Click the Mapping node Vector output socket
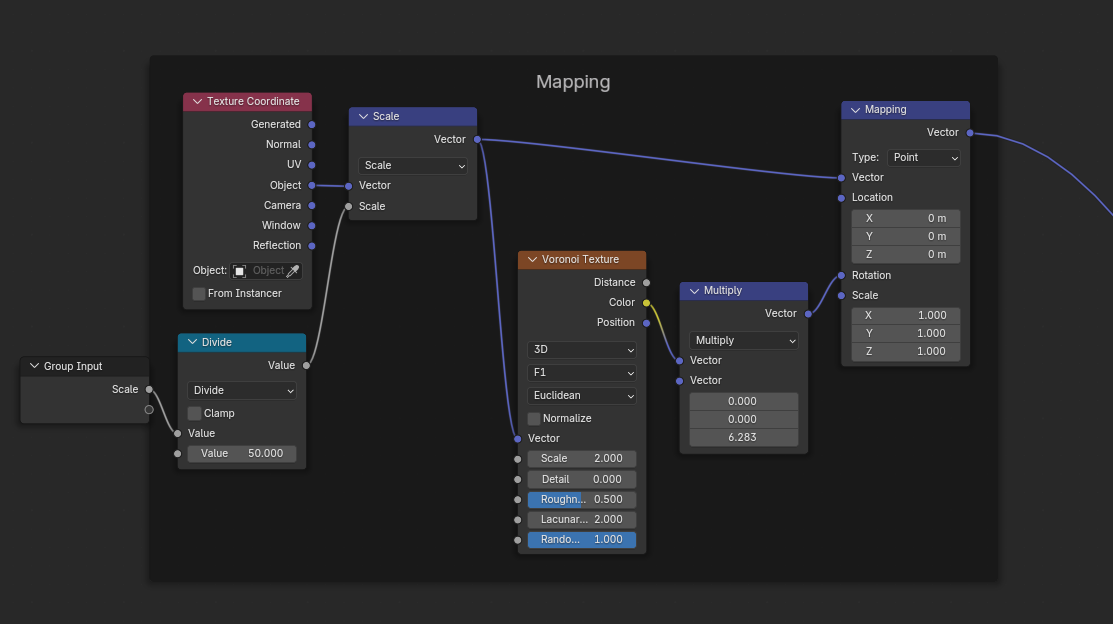Screen dimensions: 1113x624 [x=970, y=133]
